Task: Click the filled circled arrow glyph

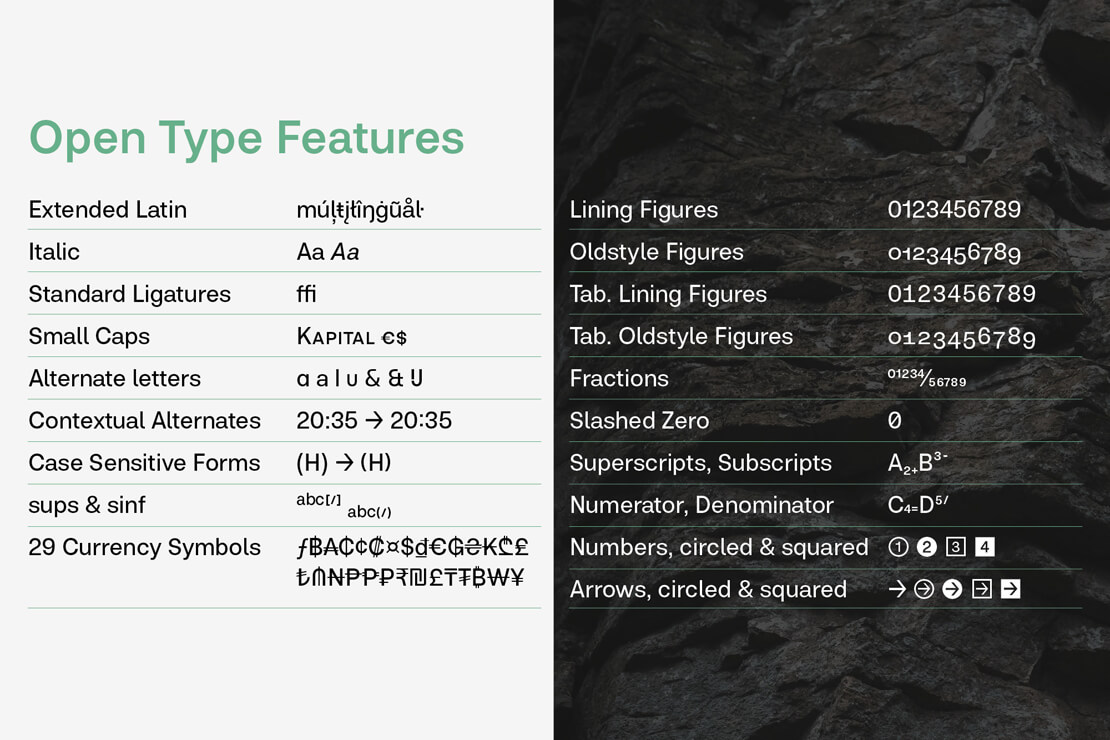Action: tap(952, 589)
